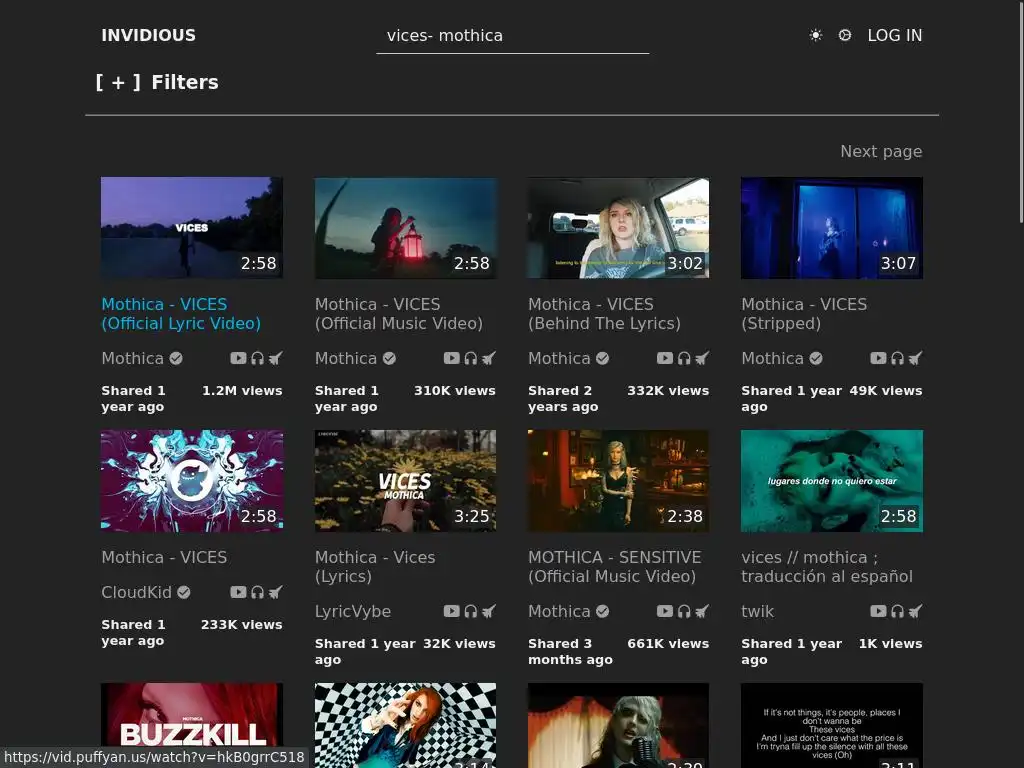Viewport: 1024px width, 768px height.
Task: Select audio mode for CloudKid video
Action: point(257,592)
